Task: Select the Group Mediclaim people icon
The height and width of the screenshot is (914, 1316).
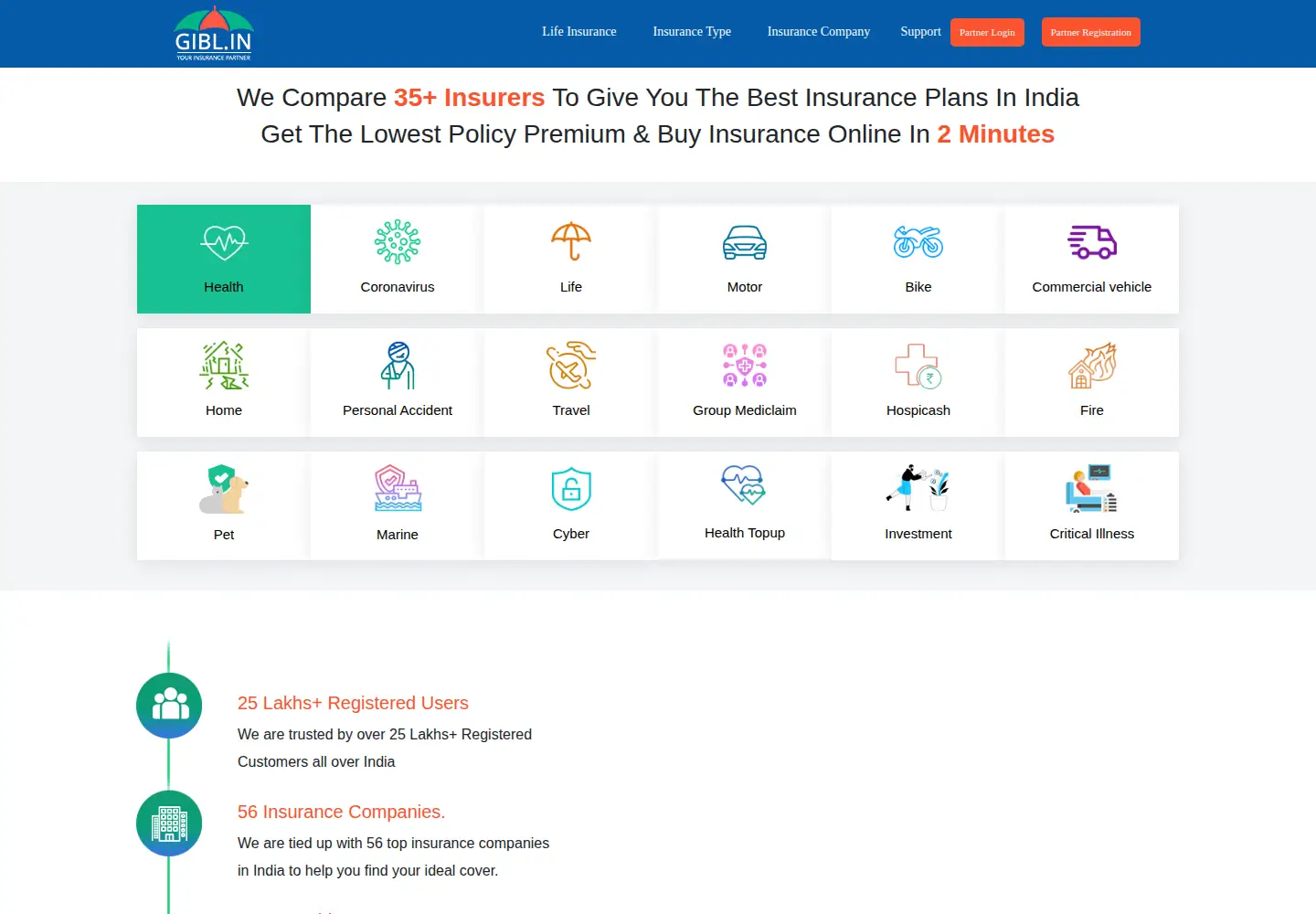Action: click(x=745, y=366)
